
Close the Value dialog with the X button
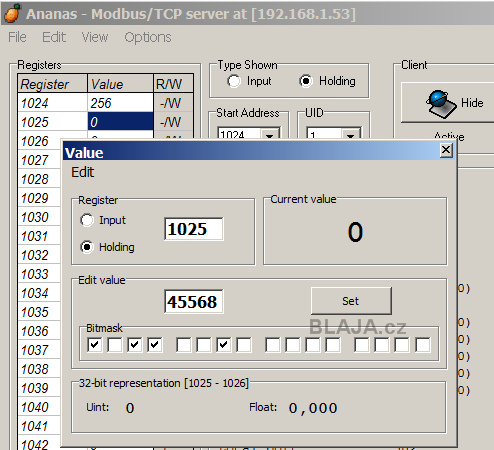[x=446, y=150]
